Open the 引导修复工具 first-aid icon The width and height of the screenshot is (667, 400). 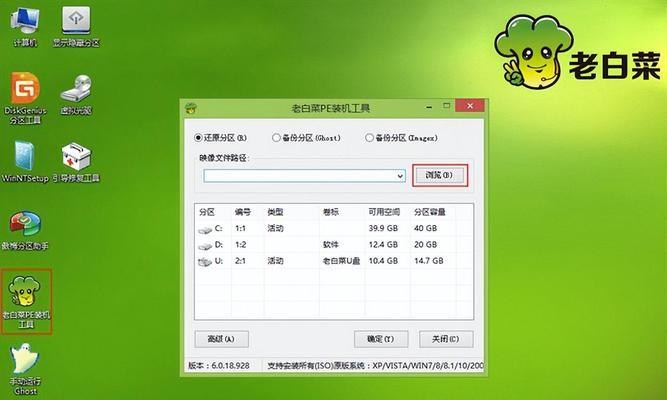click(x=76, y=162)
